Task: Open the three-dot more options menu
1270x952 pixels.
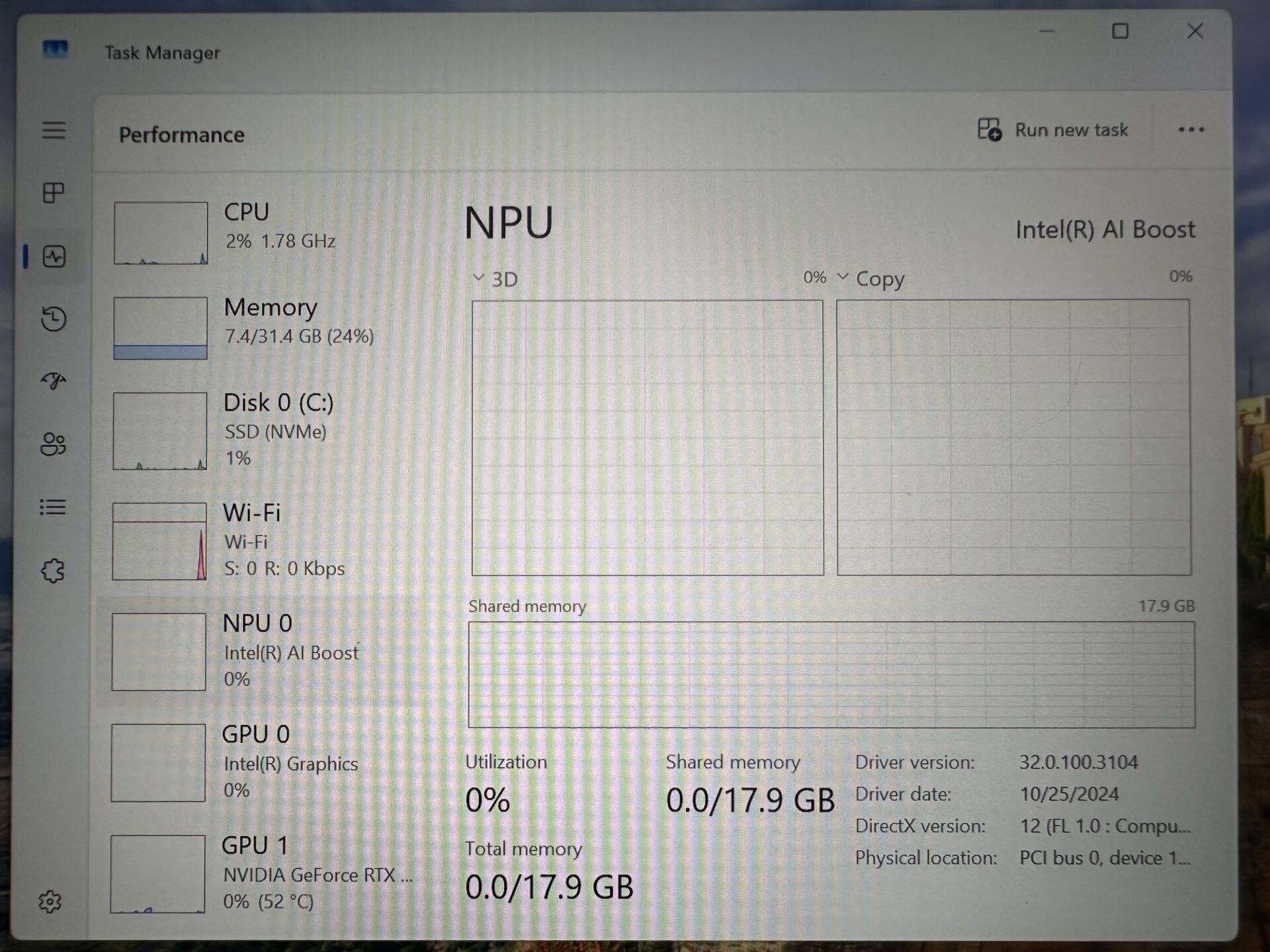Action: click(1191, 130)
